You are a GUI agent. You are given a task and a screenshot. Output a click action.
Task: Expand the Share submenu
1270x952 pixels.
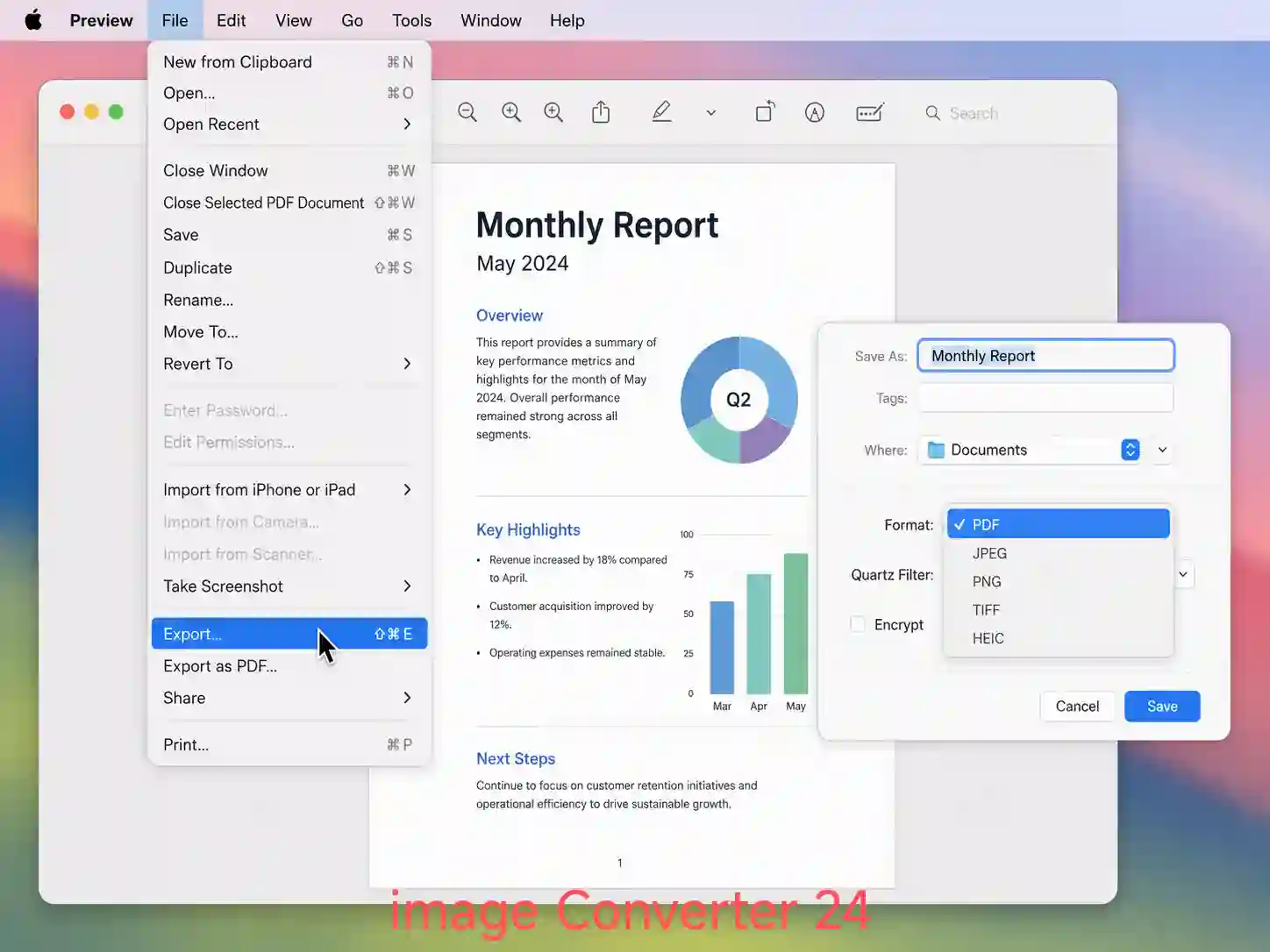coord(289,698)
